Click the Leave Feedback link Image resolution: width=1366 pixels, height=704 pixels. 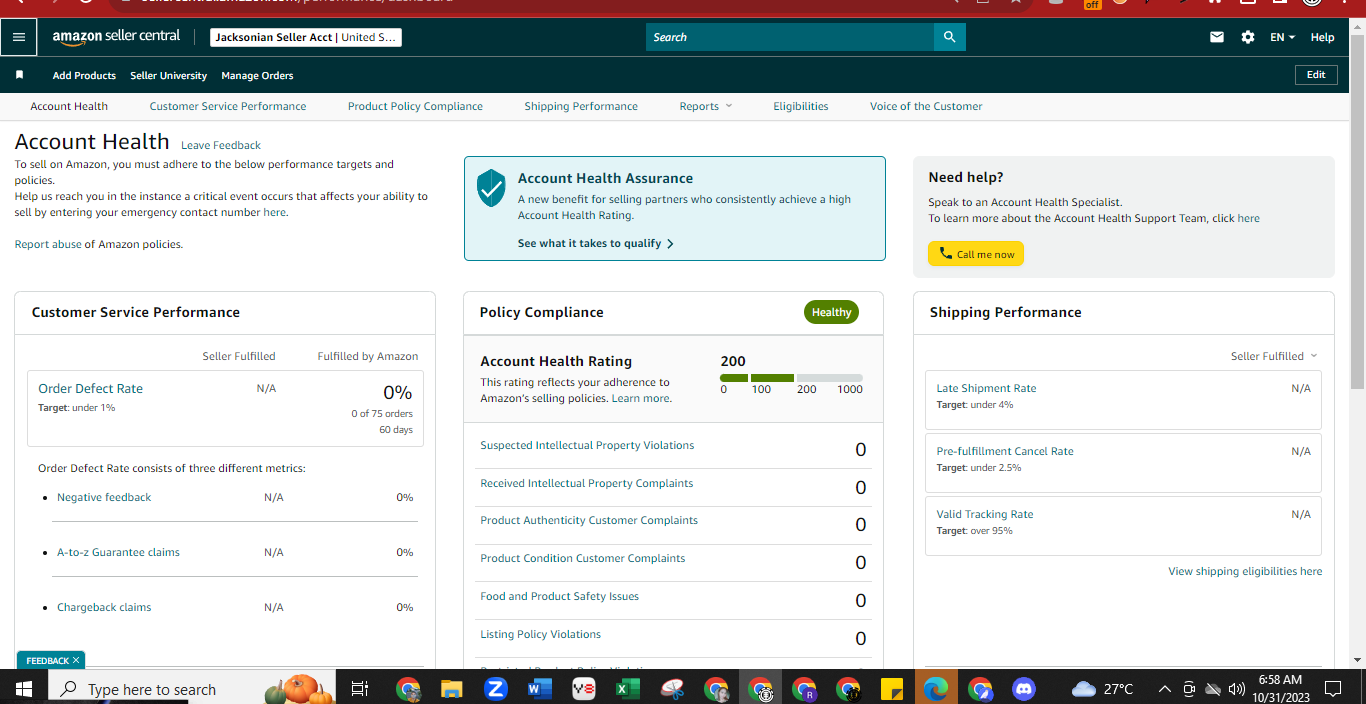coord(221,145)
